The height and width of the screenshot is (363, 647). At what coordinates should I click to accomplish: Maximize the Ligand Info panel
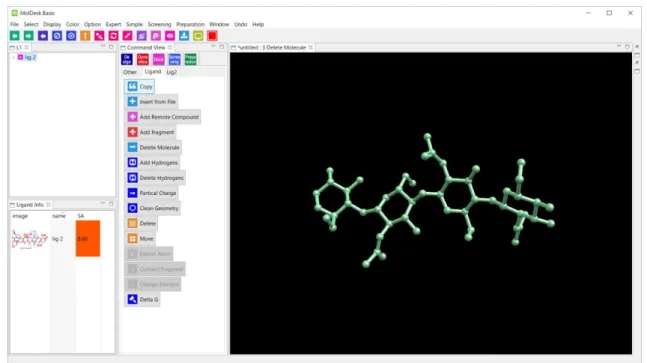point(111,204)
